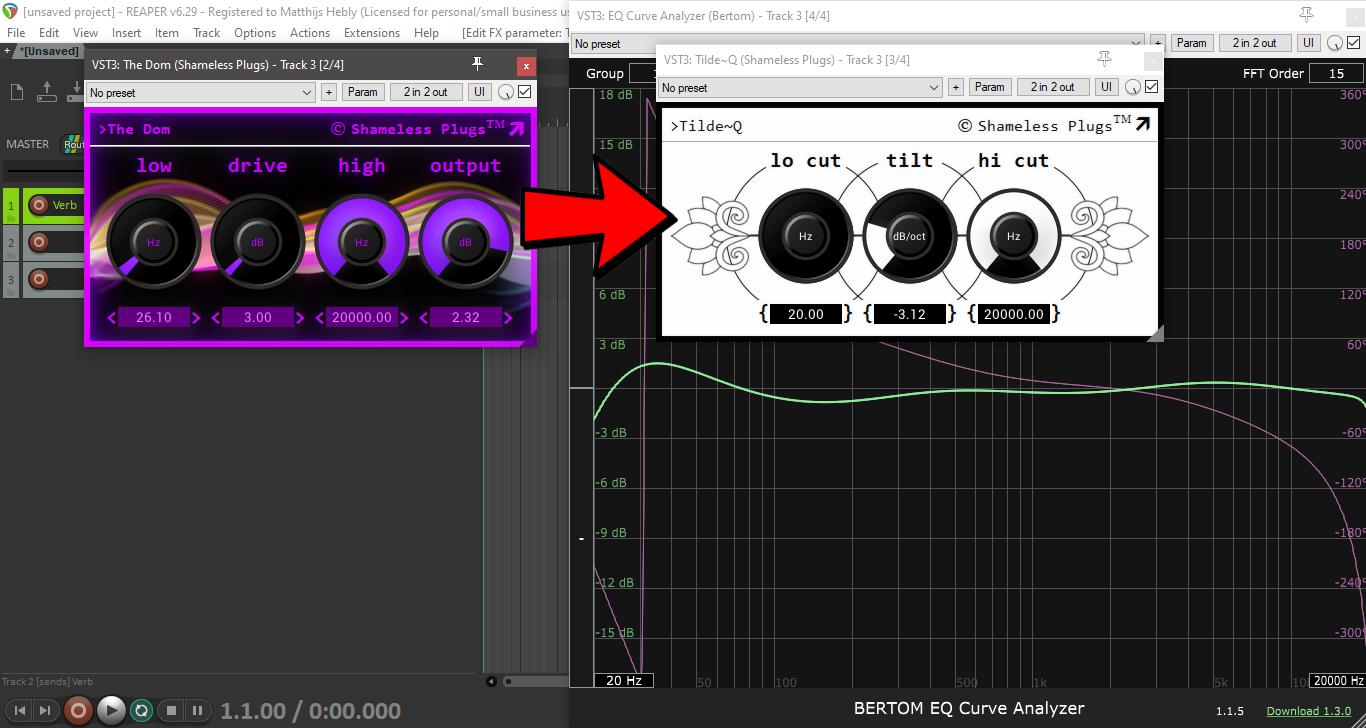Viewport: 1366px width, 728px height.
Task: Open The Dom preset dropdown
Action: coord(201,92)
